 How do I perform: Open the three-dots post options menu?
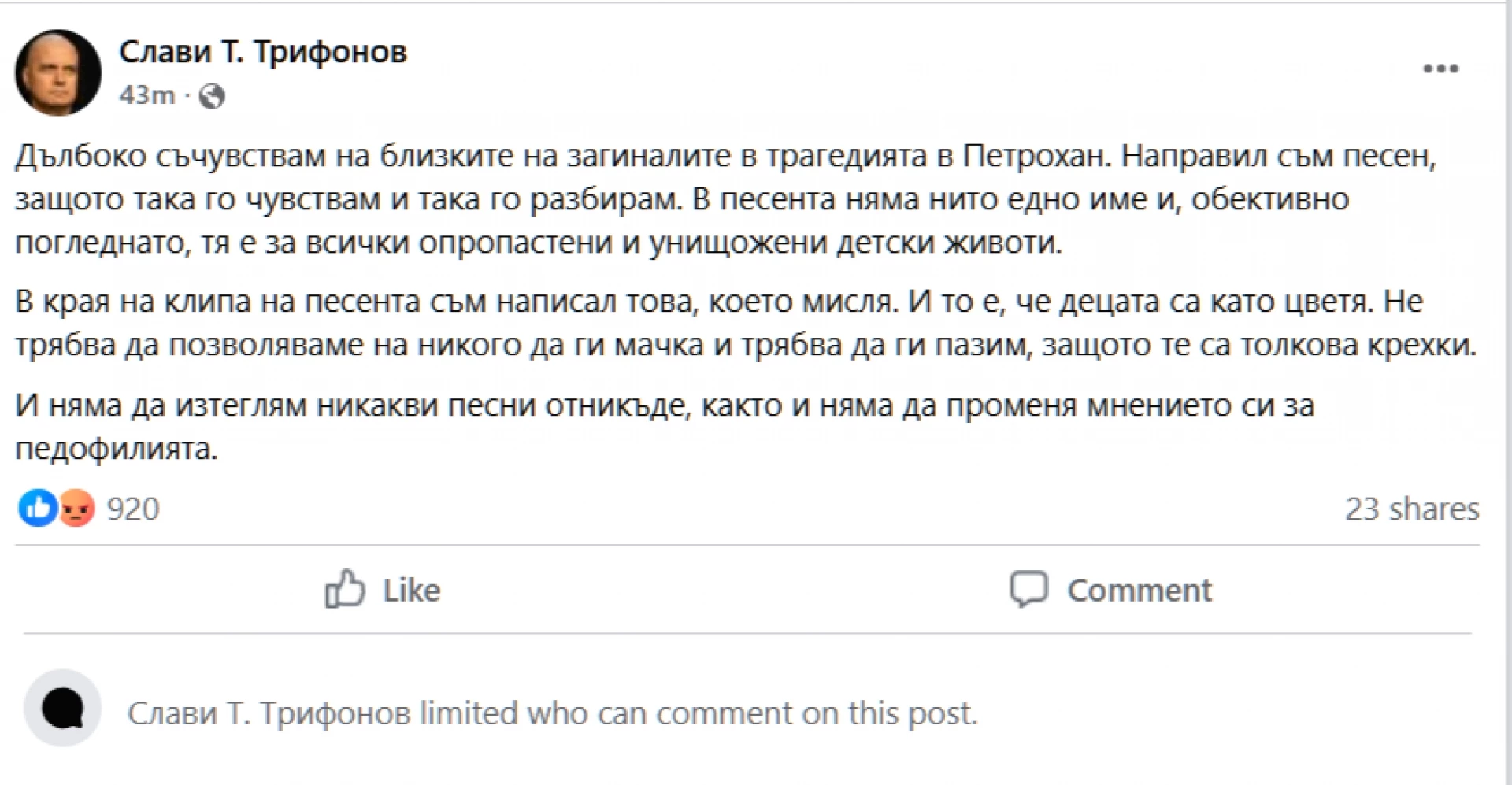[x=1440, y=69]
